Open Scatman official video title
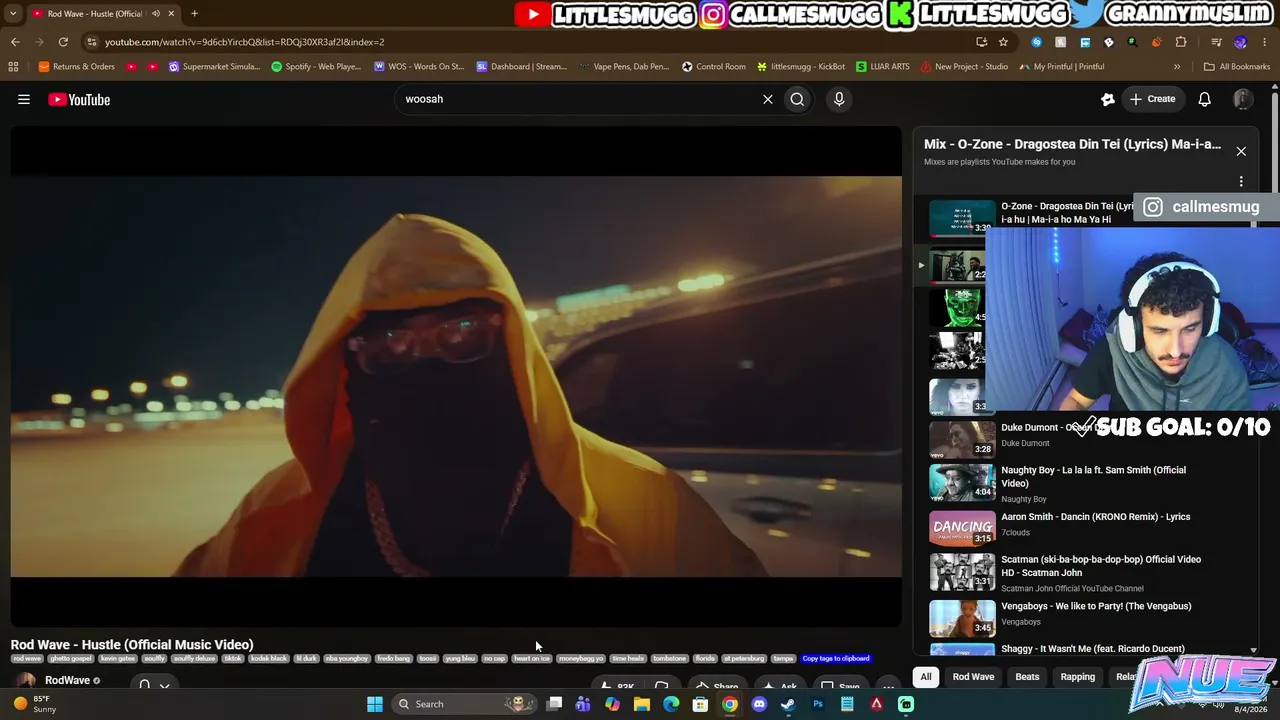1280x720 pixels. coord(1101,566)
